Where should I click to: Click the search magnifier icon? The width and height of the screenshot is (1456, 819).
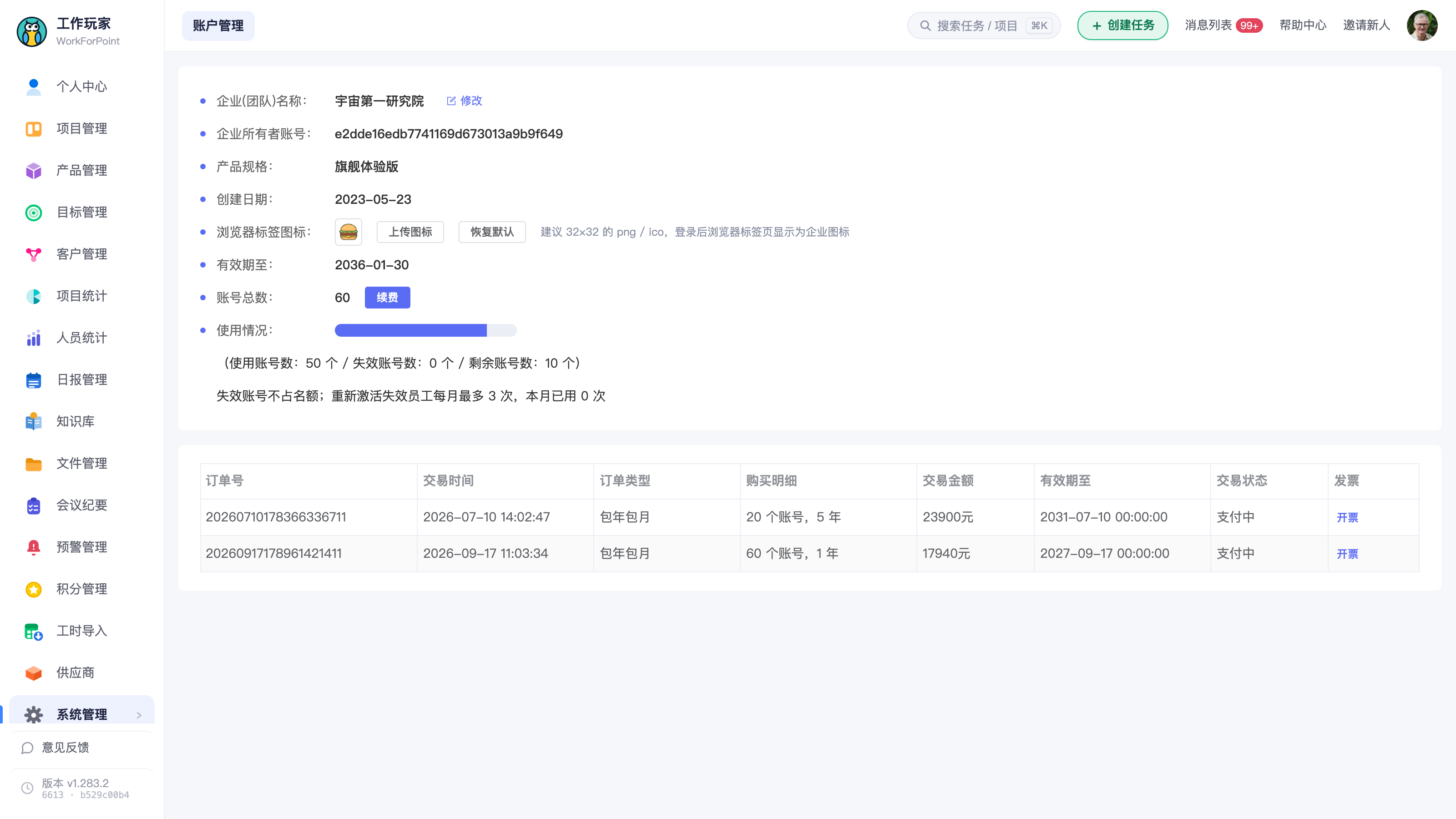coord(925,25)
